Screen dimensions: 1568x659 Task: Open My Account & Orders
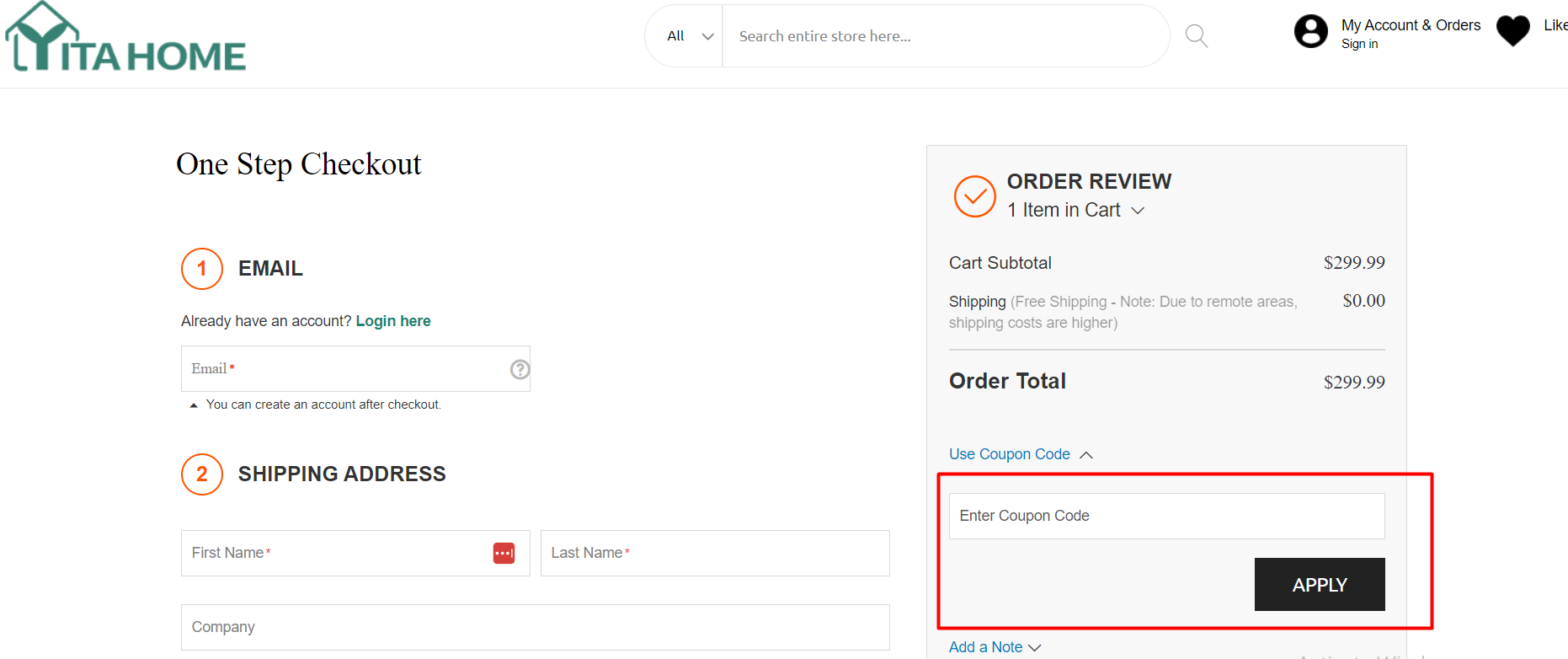click(1411, 25)
